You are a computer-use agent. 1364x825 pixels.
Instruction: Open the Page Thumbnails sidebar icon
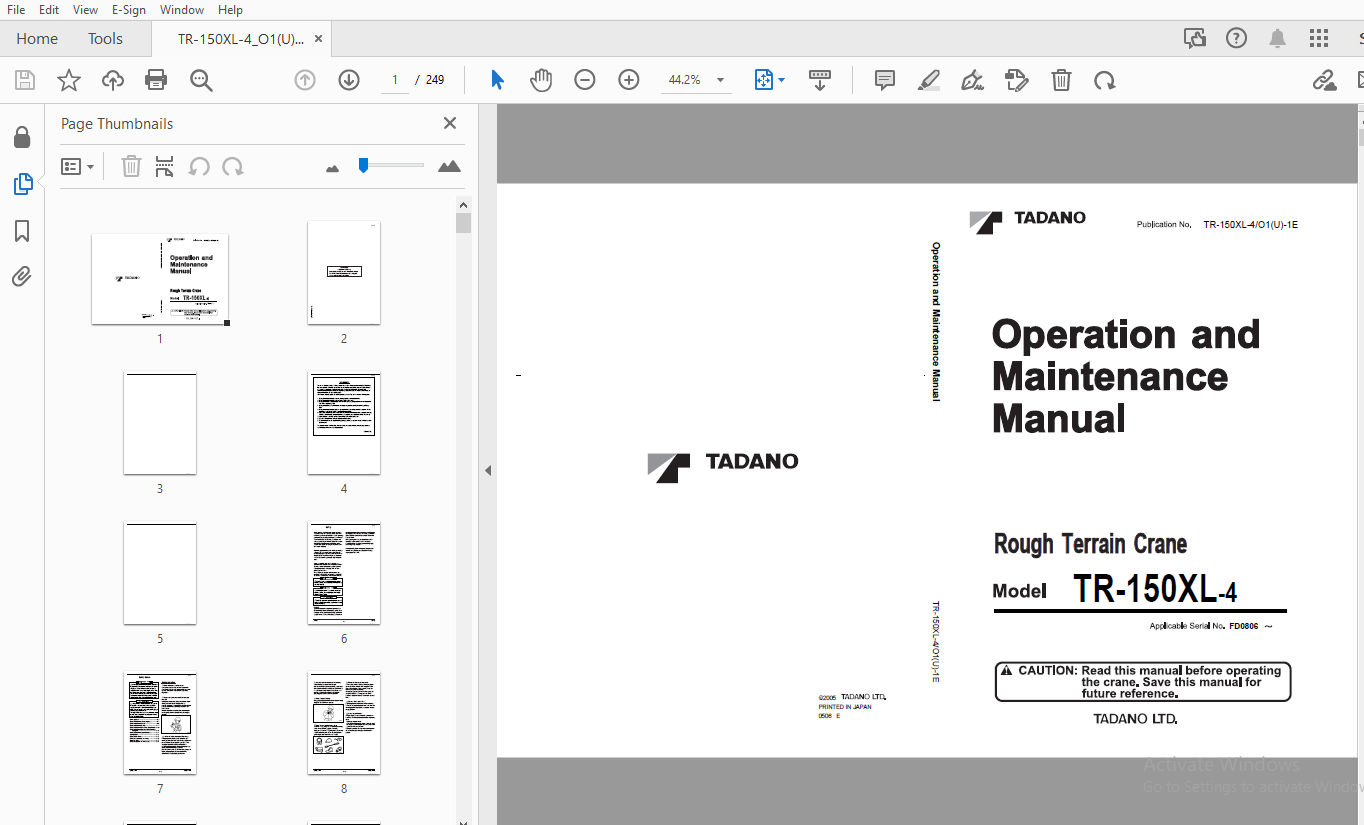point(22,184)
